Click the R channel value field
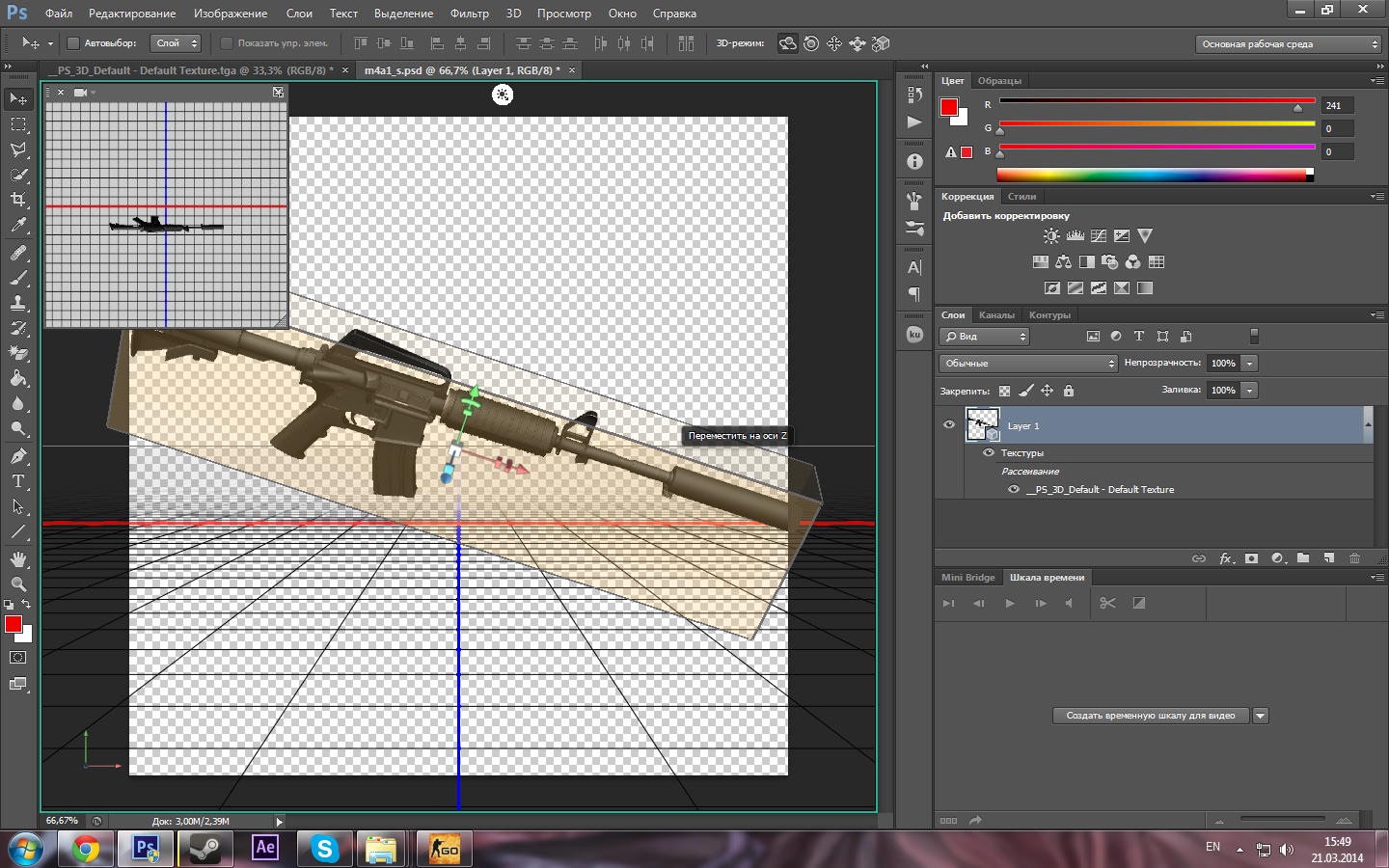This screenshot has height=868, width=1389. [x=1338, y=105]
